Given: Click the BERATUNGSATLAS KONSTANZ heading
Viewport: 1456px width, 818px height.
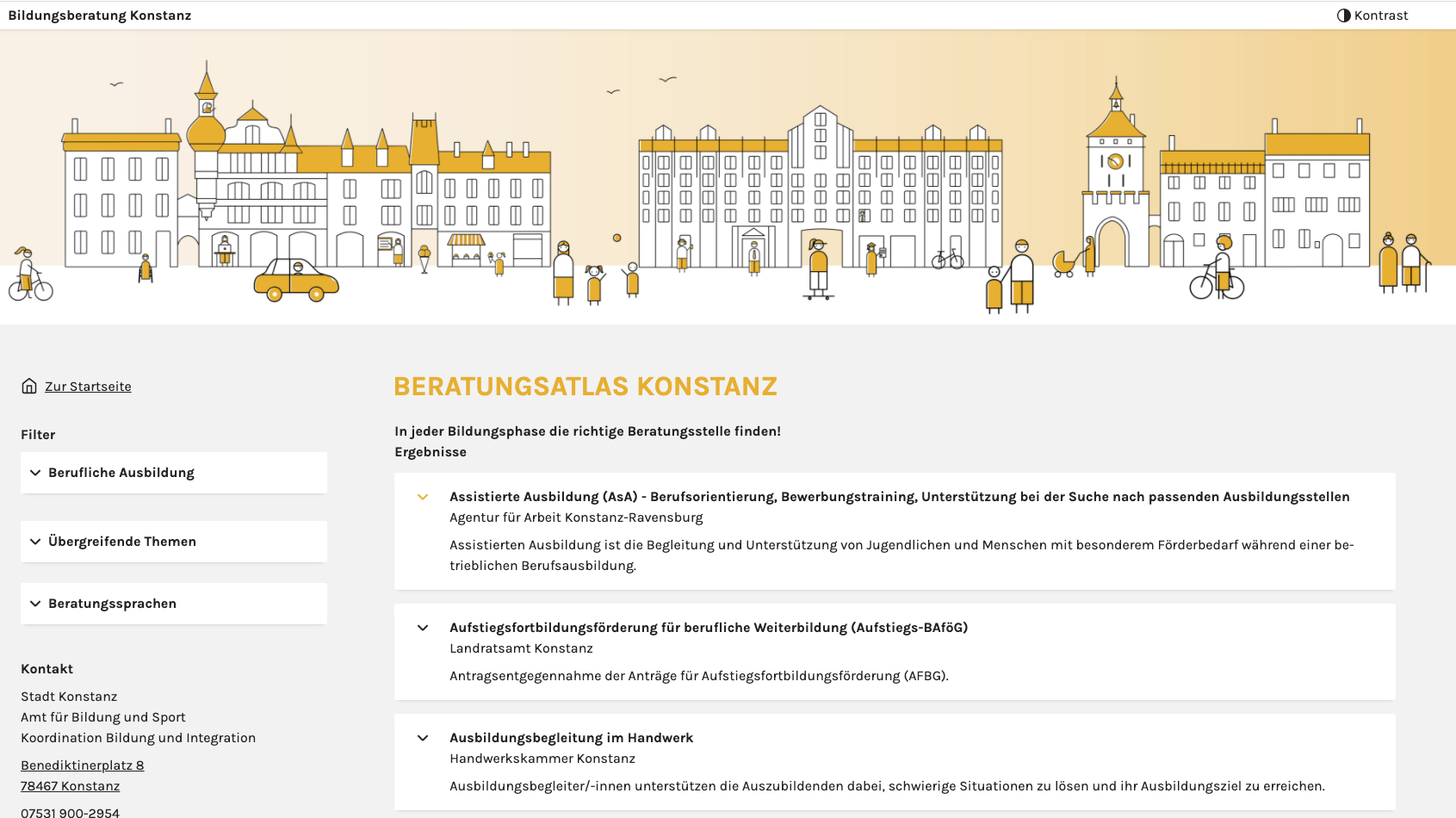Looking at the screenshot, I should pyautogui.click(x=585, y=387).
